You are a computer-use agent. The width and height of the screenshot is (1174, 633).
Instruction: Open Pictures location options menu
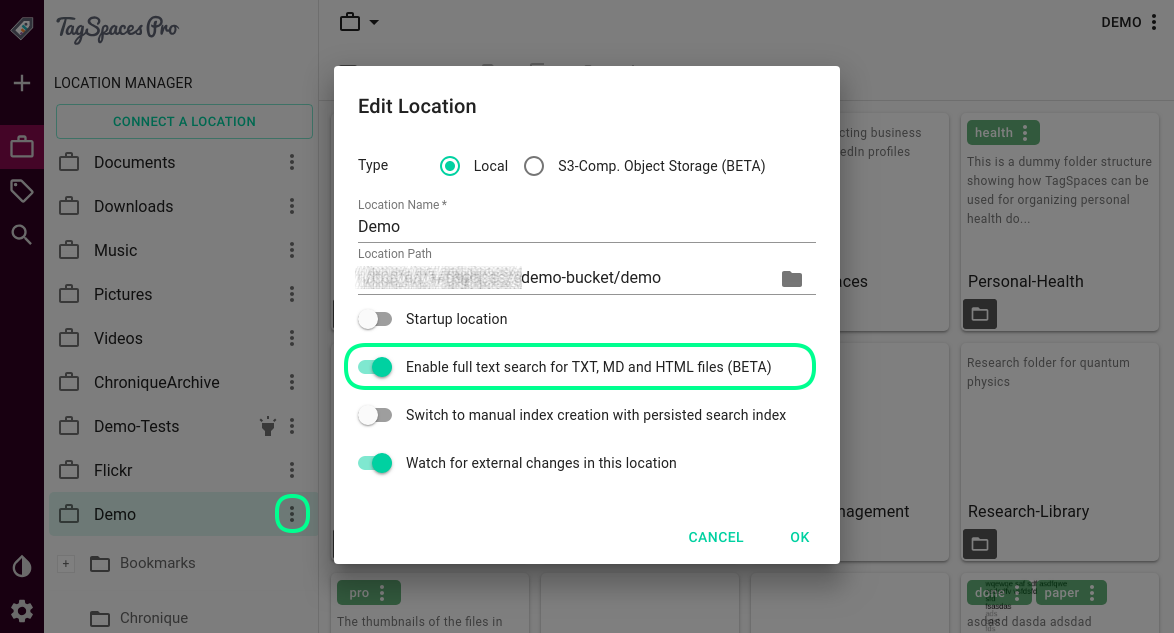coord(292,294)
